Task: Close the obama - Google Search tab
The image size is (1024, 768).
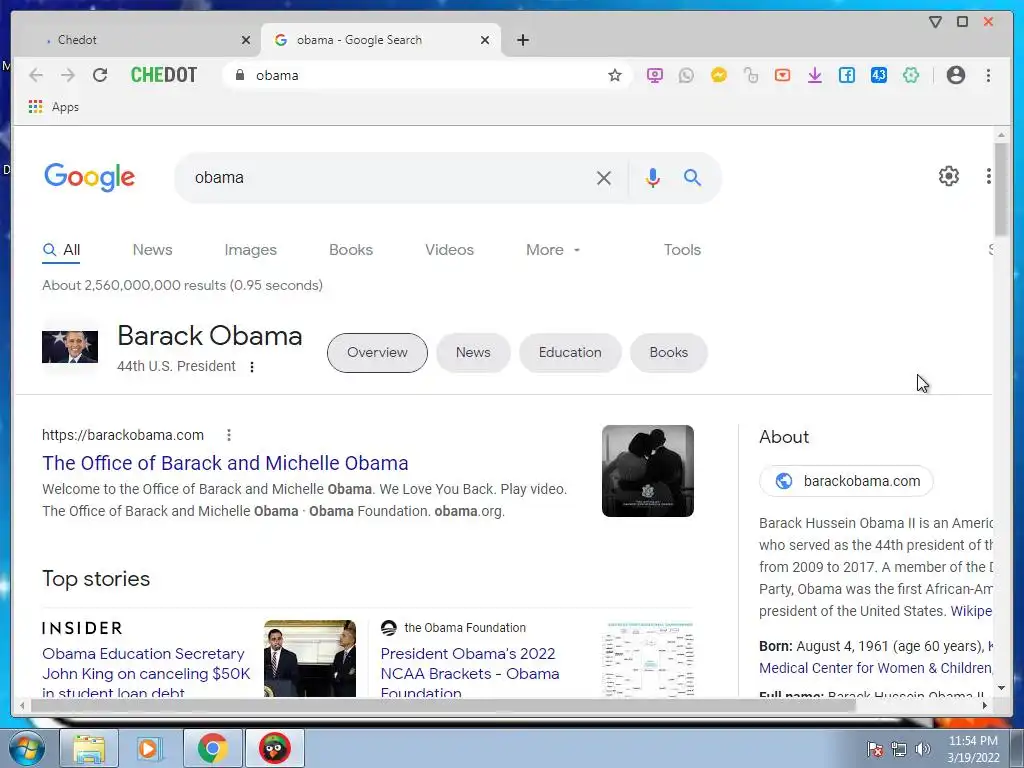Action: [x=485, y=40]
